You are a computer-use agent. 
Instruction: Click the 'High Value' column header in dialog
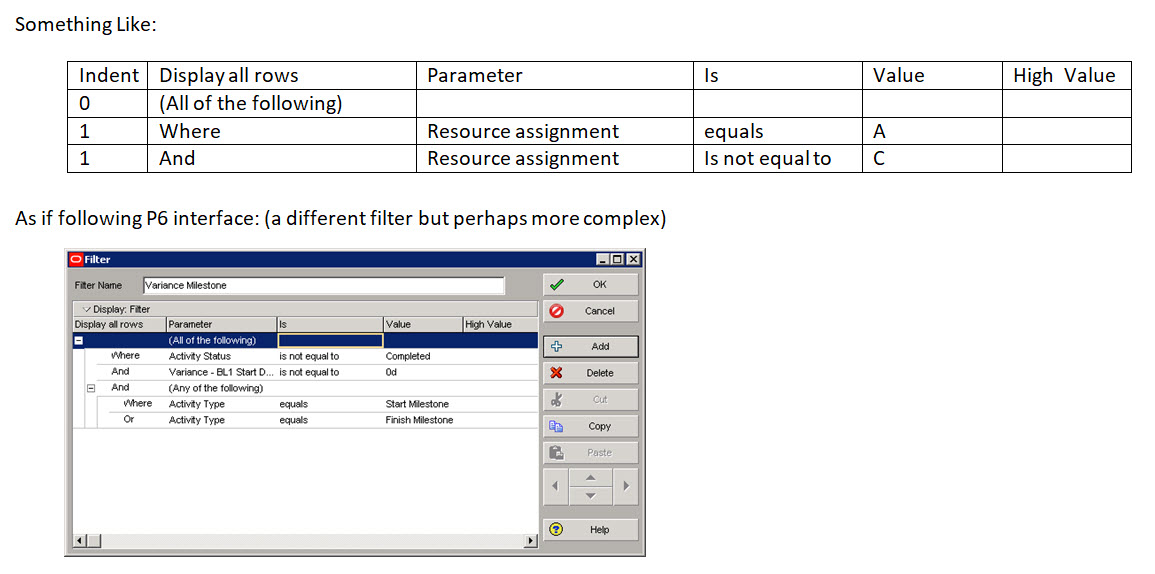tap(499, 324)
